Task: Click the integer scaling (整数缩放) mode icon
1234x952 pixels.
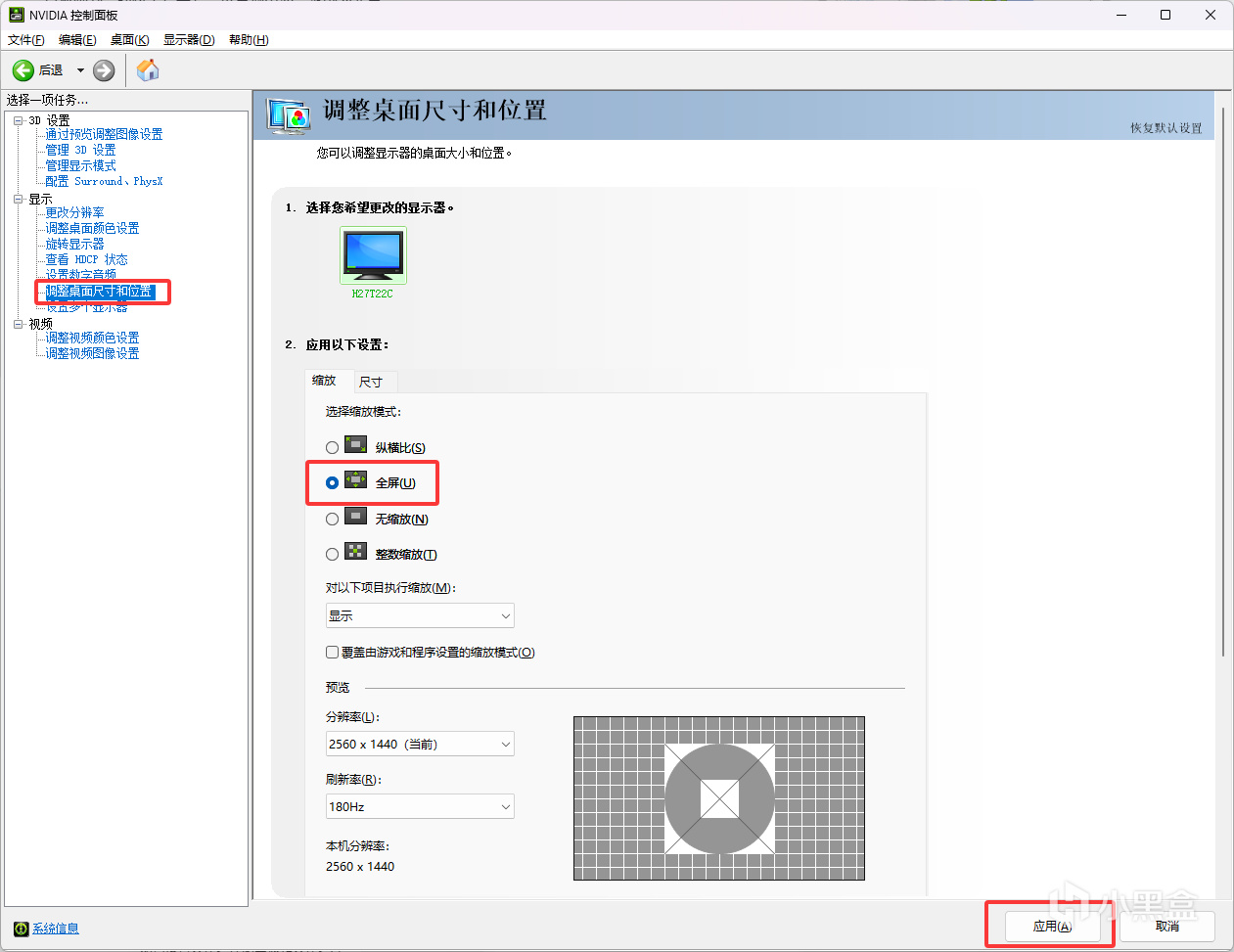Action: coord(356,552)
